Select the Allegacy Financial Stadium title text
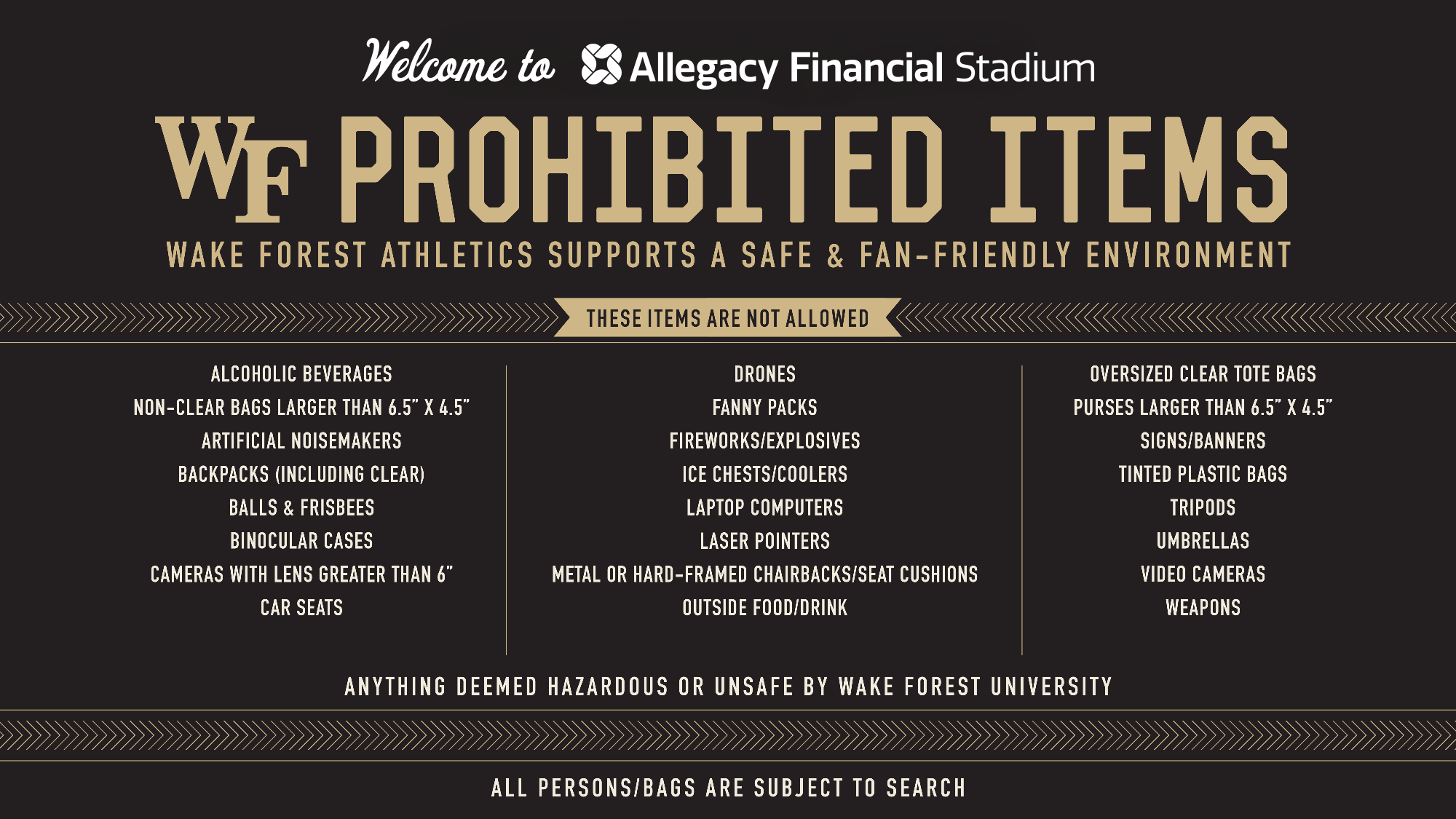Viewport: 1456px width, 819px height. coord(862,68)
